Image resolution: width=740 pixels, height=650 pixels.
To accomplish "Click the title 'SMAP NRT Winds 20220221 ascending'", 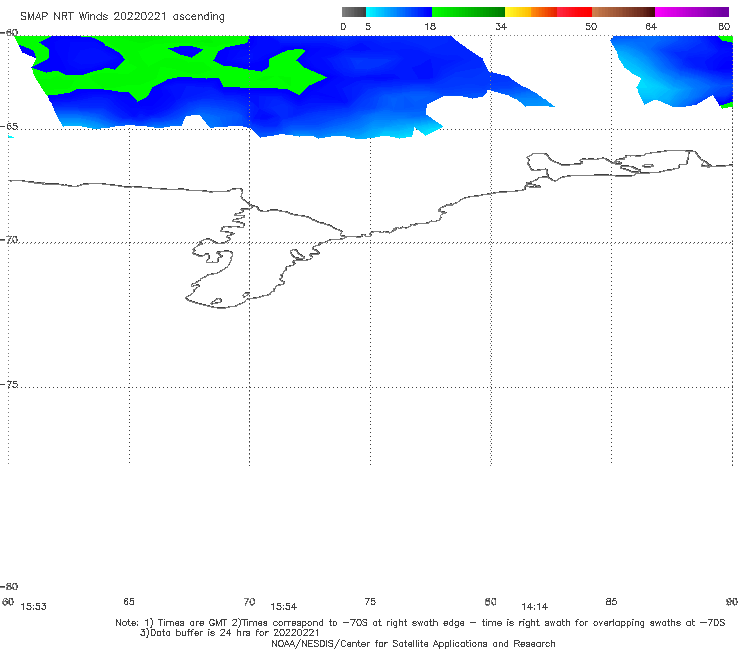I will (x=122, y=17).
